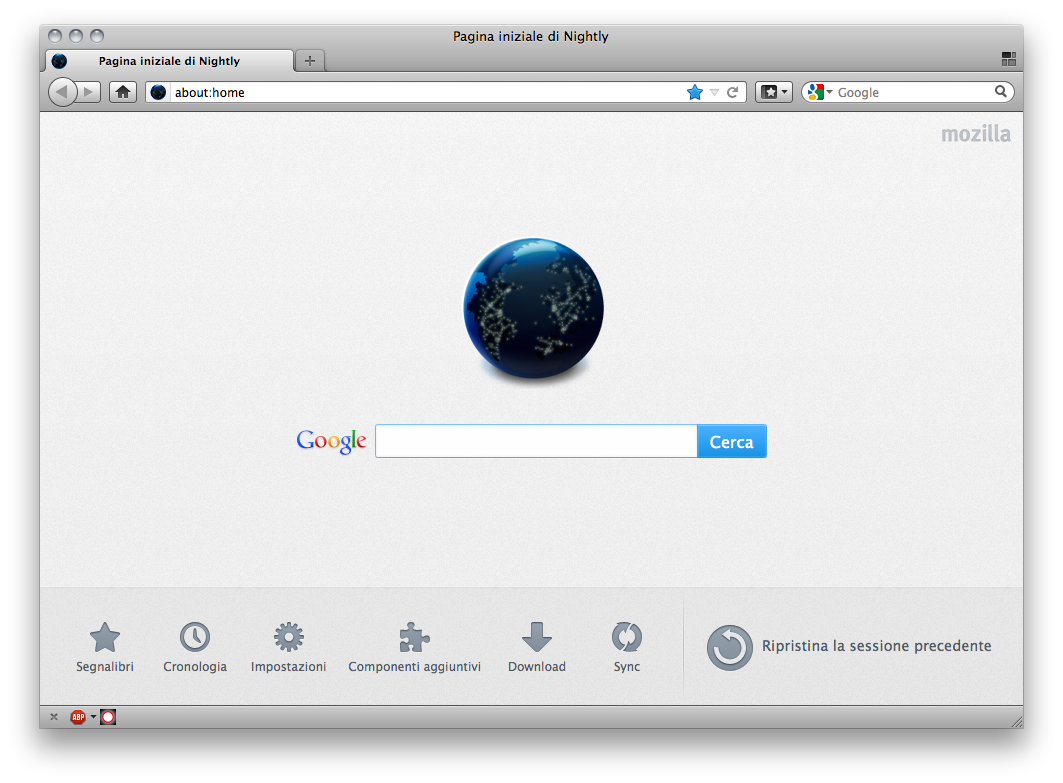Click the window resize grip corner
The height and width of the screenshot is (783, 1063).
pos(1016,721)
